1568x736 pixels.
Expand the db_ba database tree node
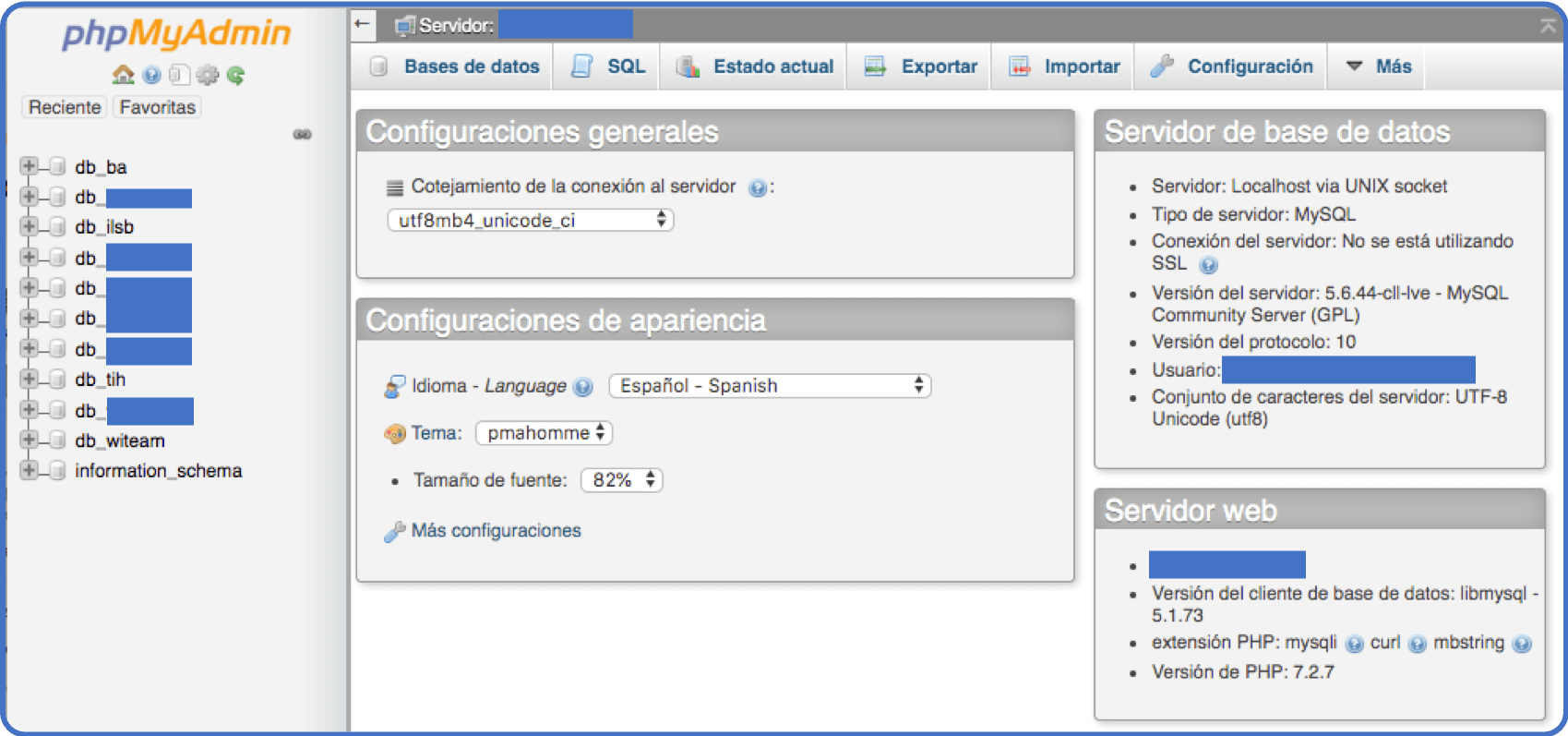click(29, 166)
